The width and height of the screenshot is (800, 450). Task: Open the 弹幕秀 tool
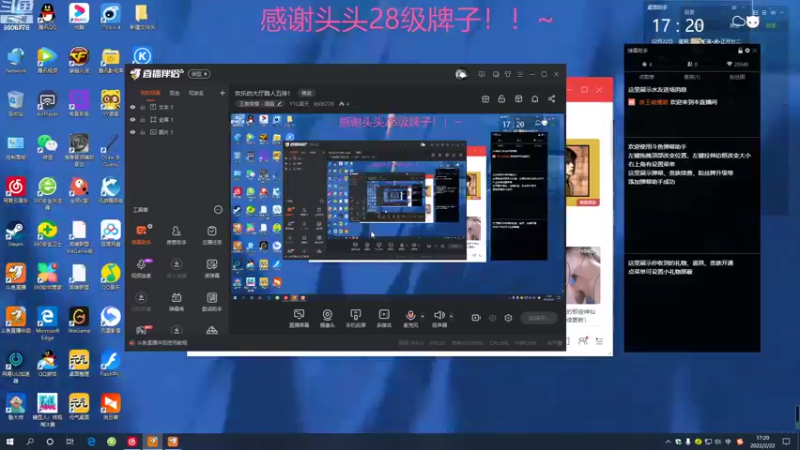click(176, 301)
